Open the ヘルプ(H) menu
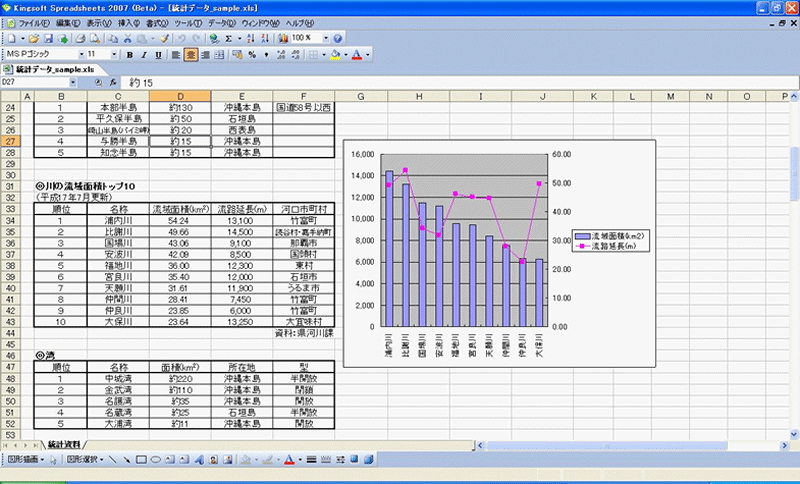Screen dimensions: 800x484 pyautogui.click(x=299, y=23)
